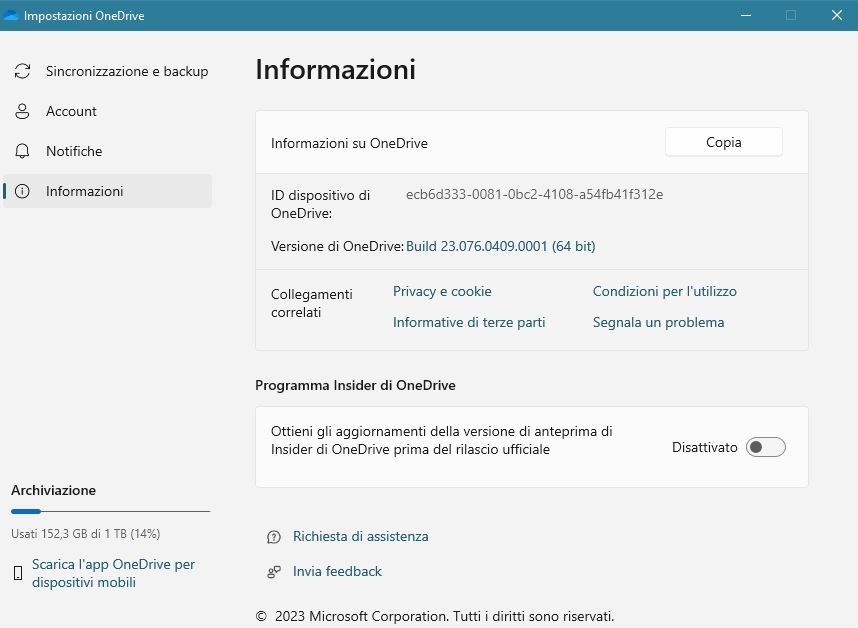The image size is (858, 628).
Task: Open the Privacy e cookie link
Action: (442, 291)
